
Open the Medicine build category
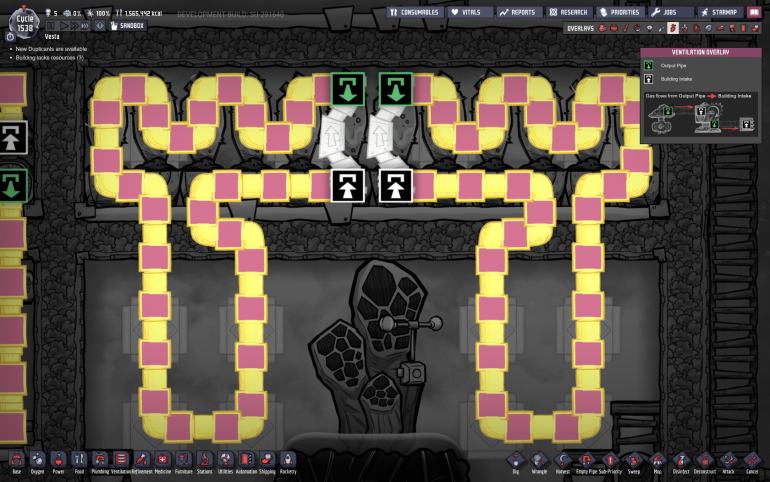pos(163,463)
